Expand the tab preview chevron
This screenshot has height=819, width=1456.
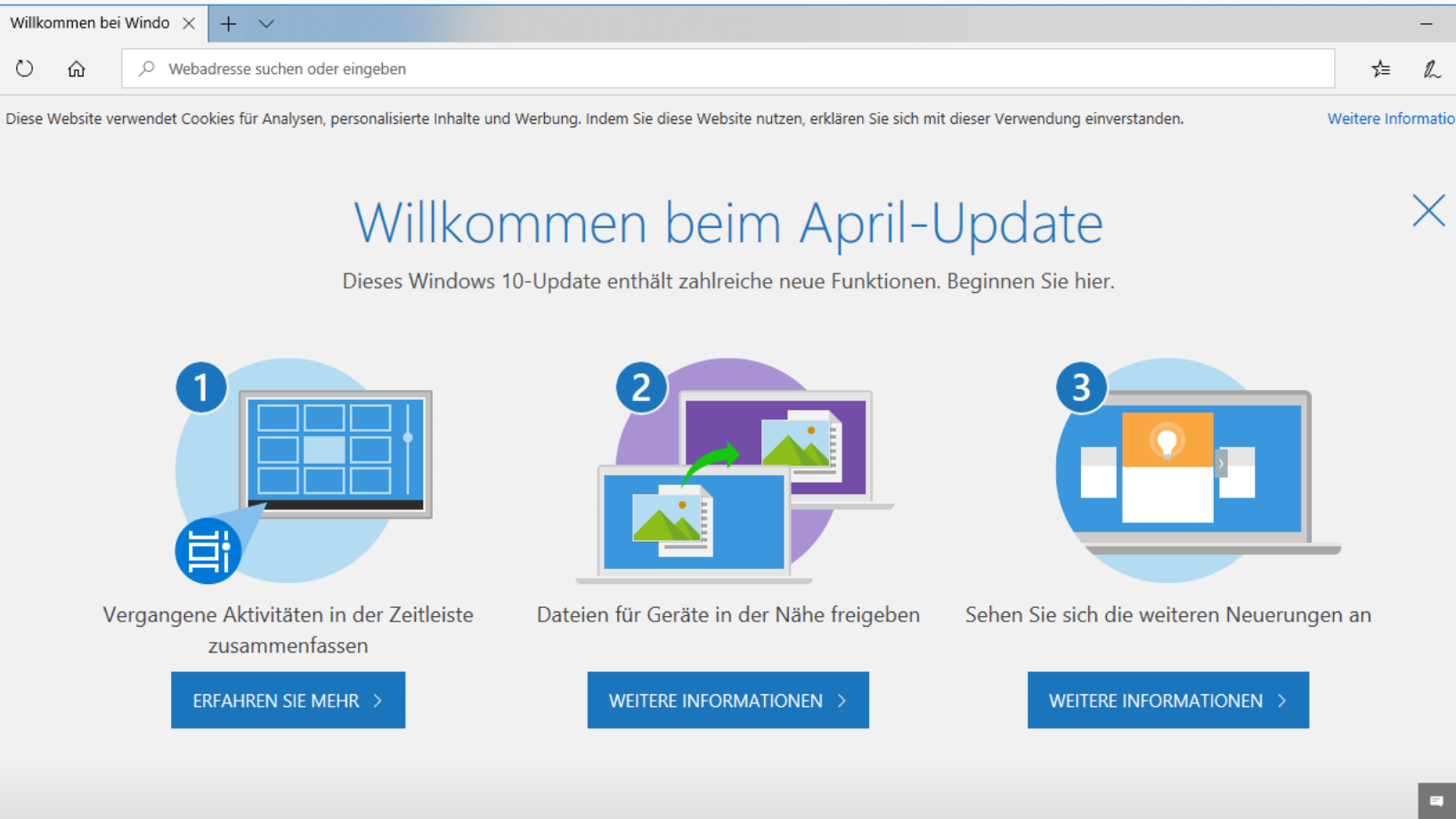pyautogui.click(x=266, y=24)
